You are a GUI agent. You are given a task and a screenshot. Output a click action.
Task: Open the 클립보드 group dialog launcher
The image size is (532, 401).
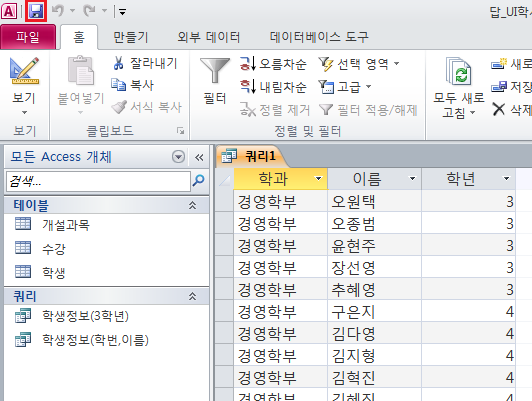[x=180, y=131]
